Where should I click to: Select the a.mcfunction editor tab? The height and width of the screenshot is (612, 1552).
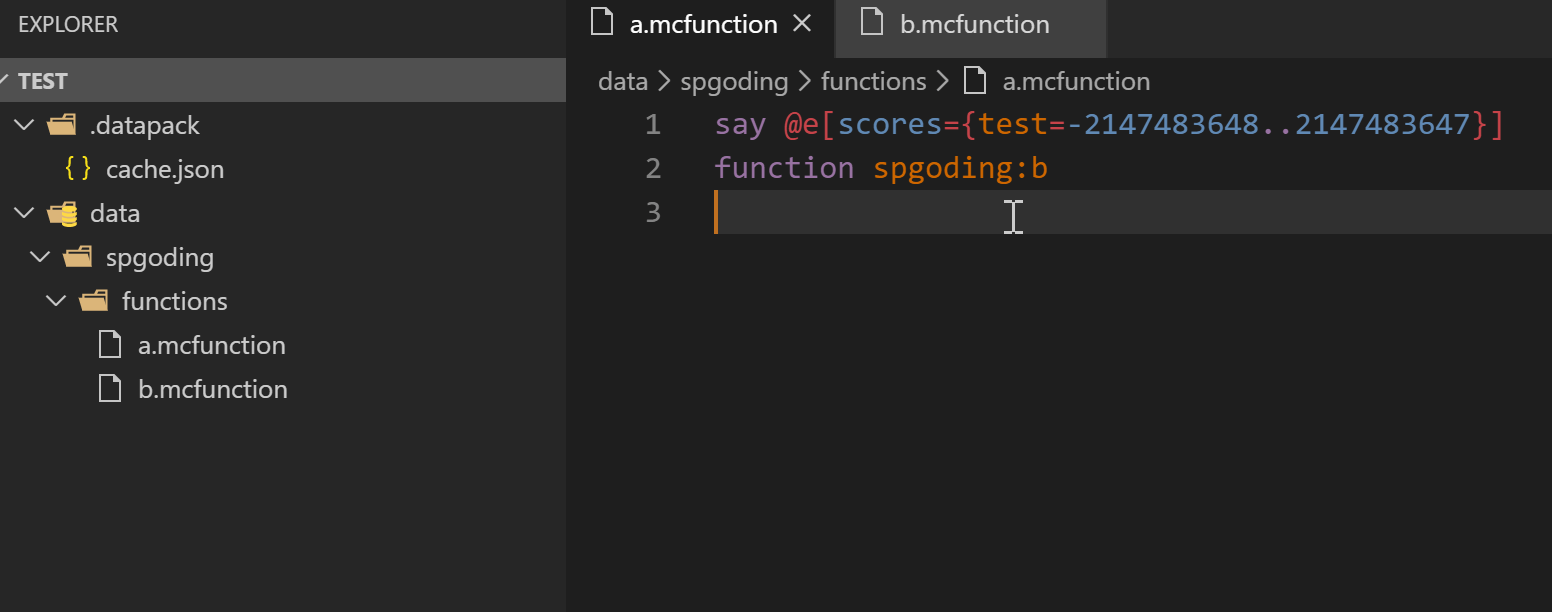[702, 25]
